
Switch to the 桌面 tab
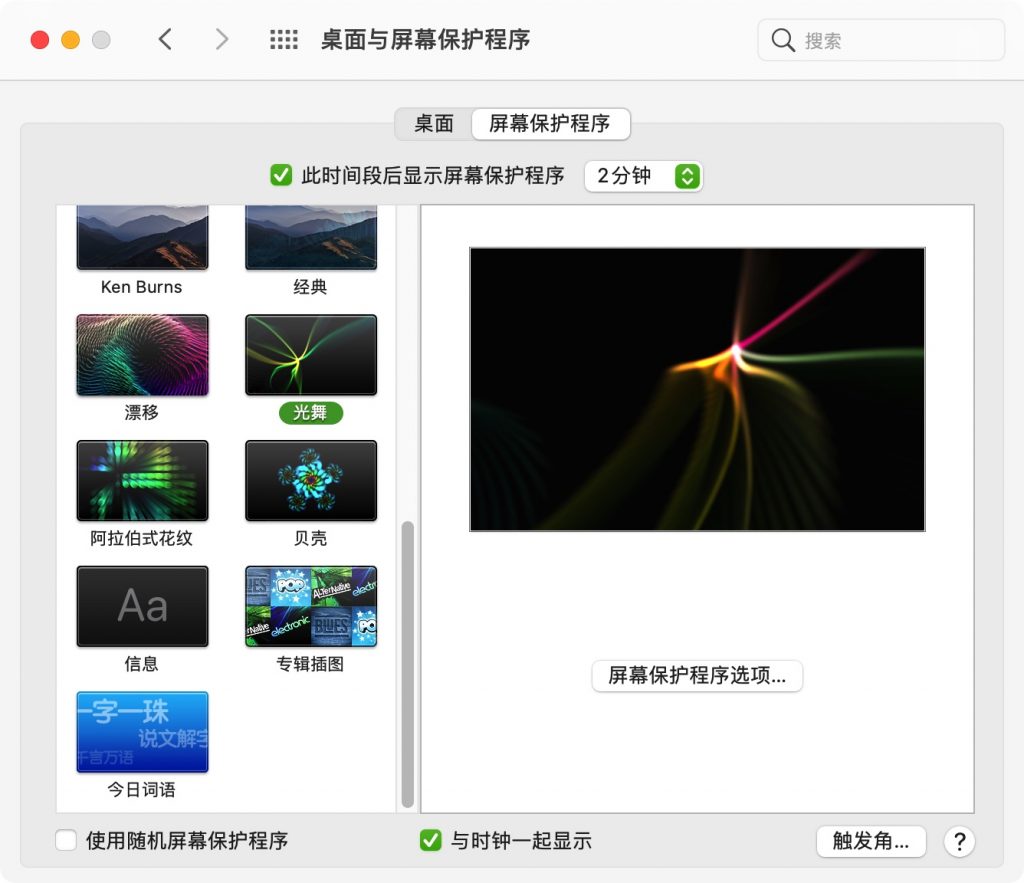tap(434, 123)
